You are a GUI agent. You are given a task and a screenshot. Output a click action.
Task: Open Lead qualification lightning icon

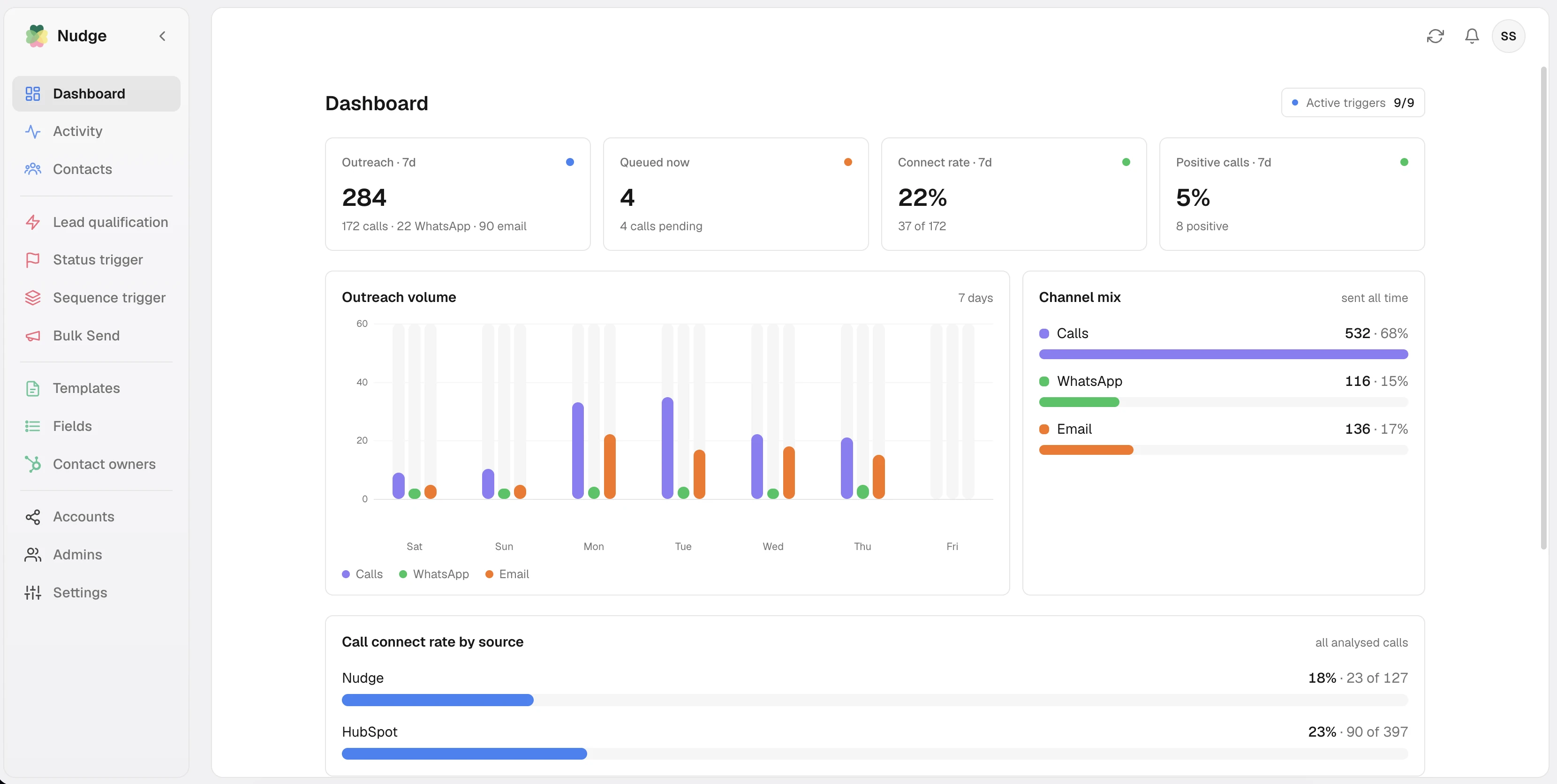[x=33, y=222]
